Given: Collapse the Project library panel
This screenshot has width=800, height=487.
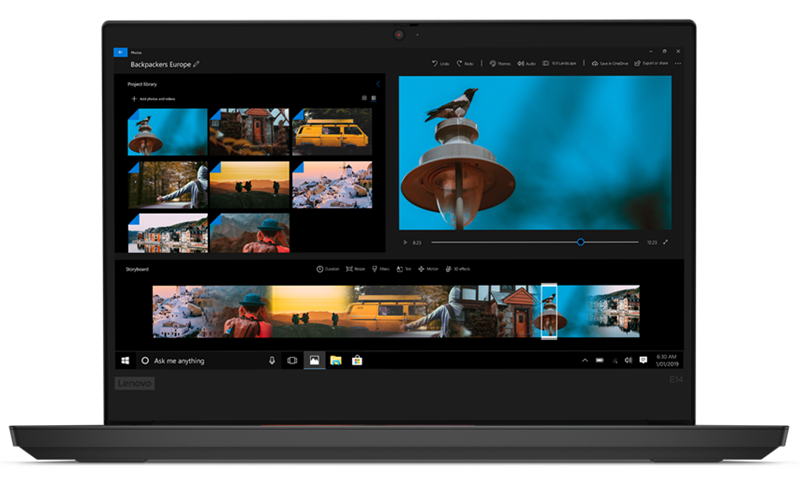Looking at the screenshot, I should pos(377,84).
